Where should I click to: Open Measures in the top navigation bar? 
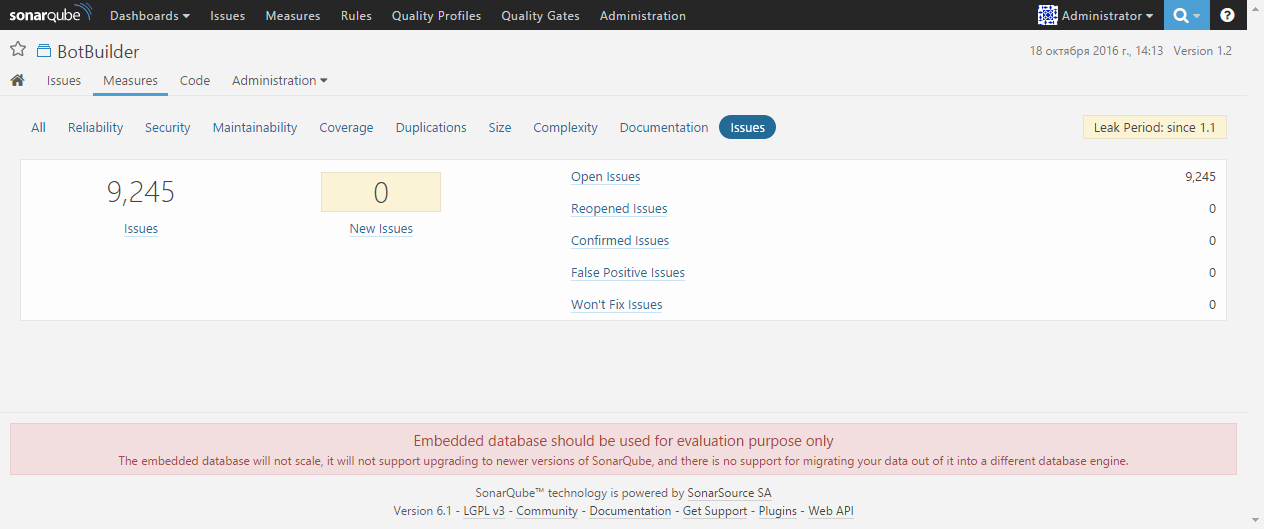pyautogui.click(x=293, y=16)
